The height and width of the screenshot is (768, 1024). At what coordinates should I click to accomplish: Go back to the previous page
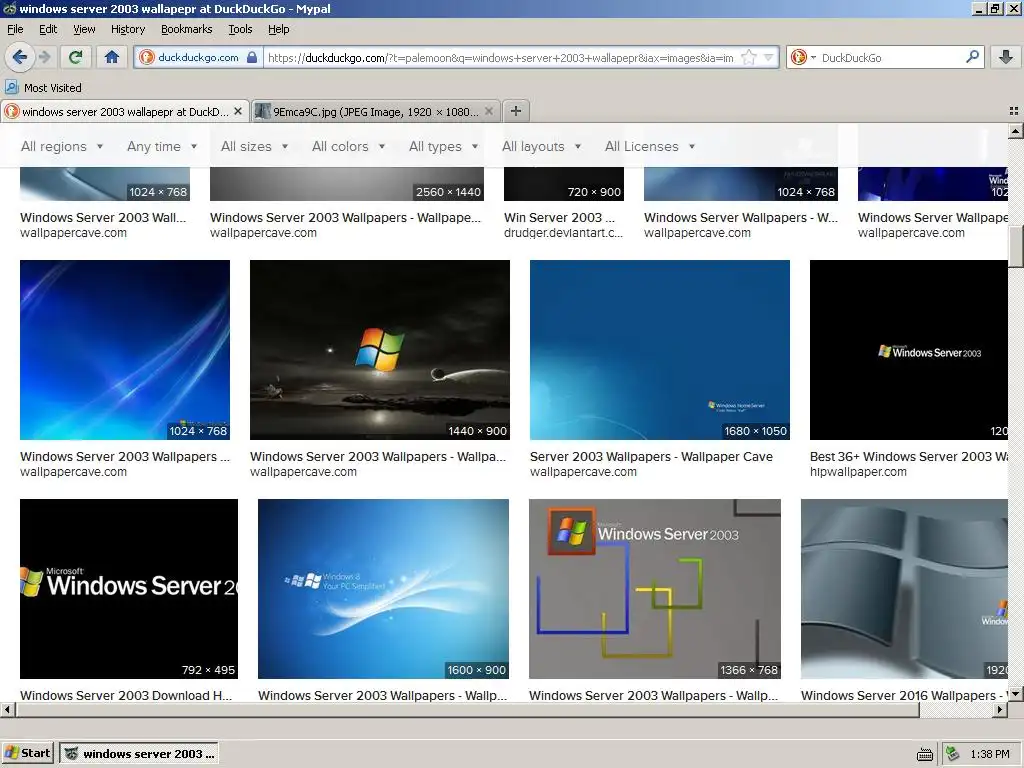20,57
